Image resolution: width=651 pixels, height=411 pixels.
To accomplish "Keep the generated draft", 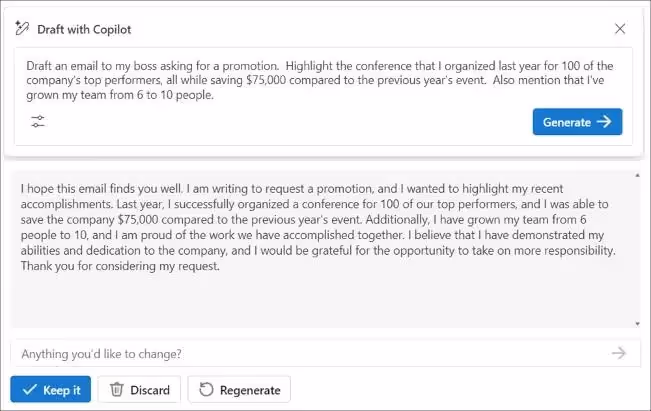I will click(51, 389).
